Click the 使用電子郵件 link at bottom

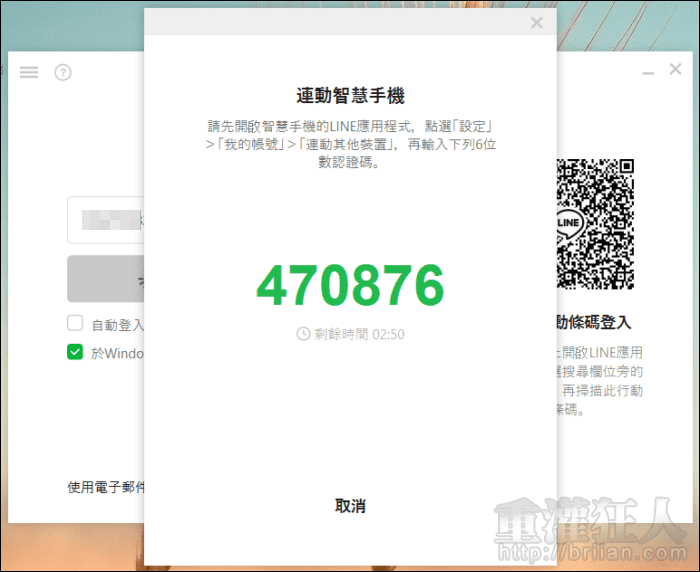click(x=106, y=487)
